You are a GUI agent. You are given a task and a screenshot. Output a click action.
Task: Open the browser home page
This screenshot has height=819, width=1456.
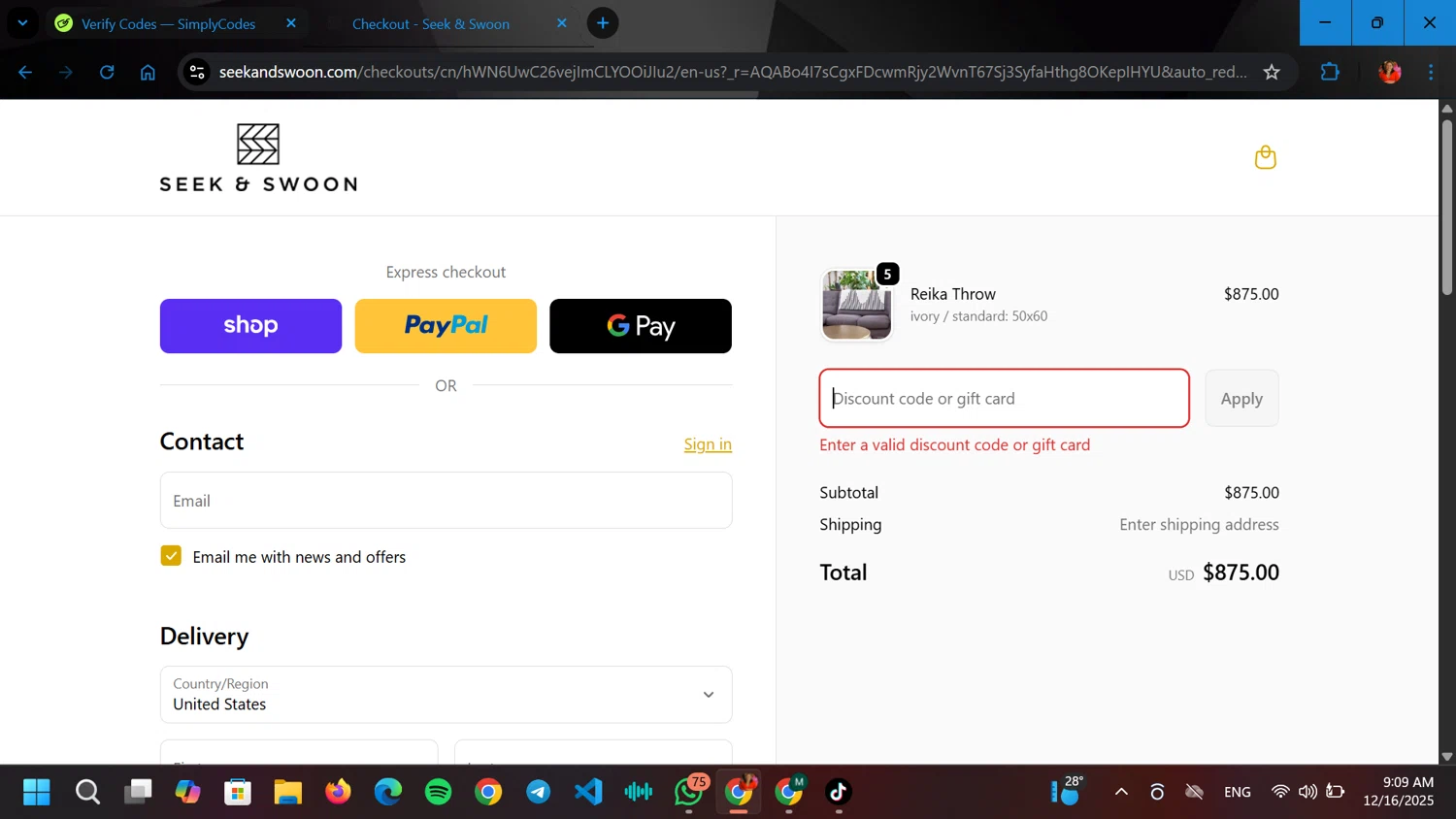(148, 72)
